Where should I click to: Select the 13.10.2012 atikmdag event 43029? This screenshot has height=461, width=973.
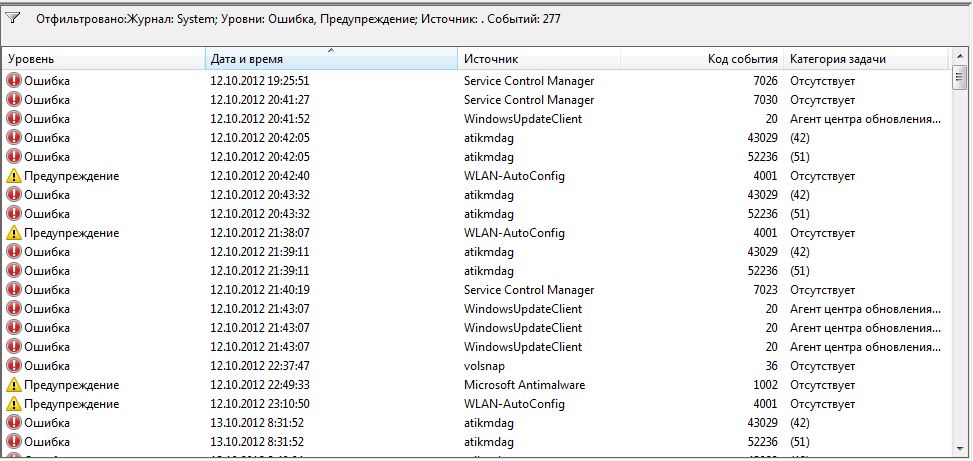(x=488, y=423)
